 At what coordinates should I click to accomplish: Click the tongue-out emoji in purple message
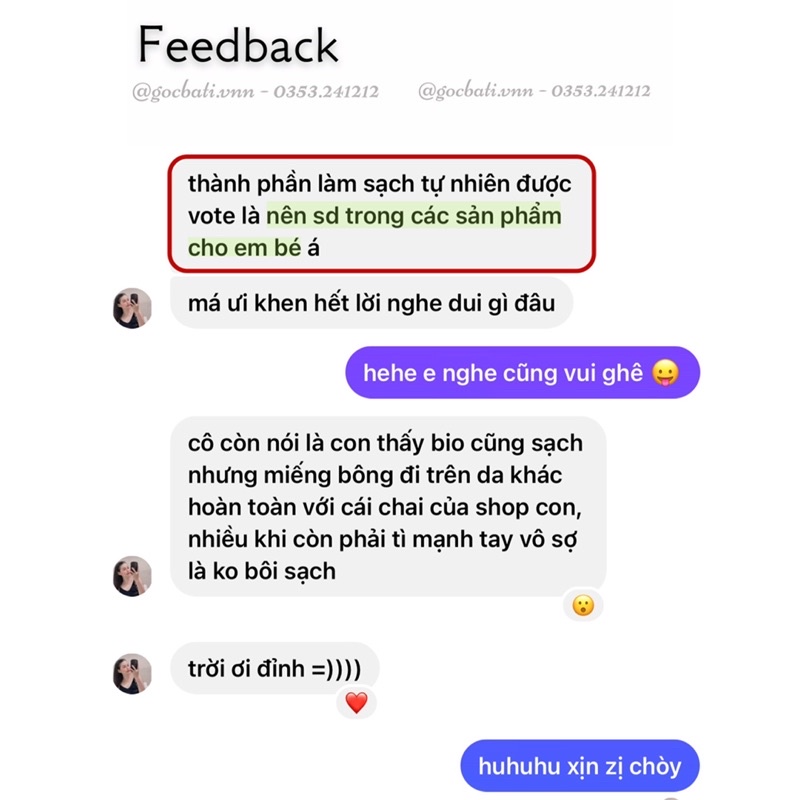665,373
